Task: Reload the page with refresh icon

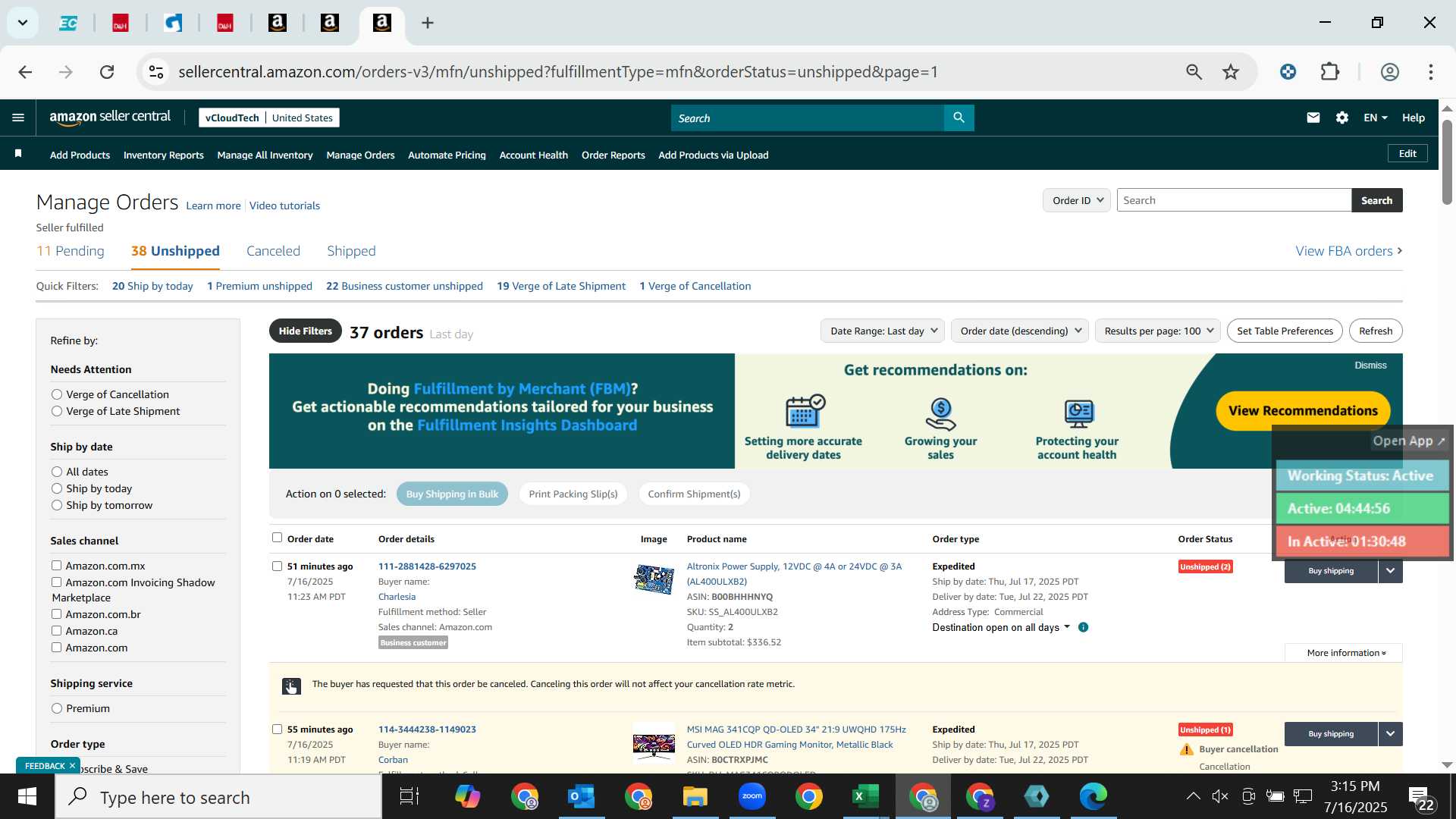Action: pyautogui.click(x=107, y=72)
